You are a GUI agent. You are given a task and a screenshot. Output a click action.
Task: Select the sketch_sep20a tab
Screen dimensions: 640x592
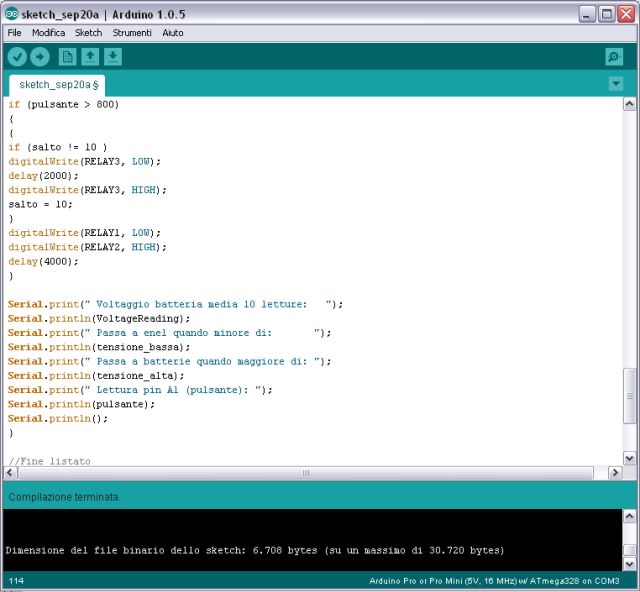pyautogui.click(x=58, y=85)
